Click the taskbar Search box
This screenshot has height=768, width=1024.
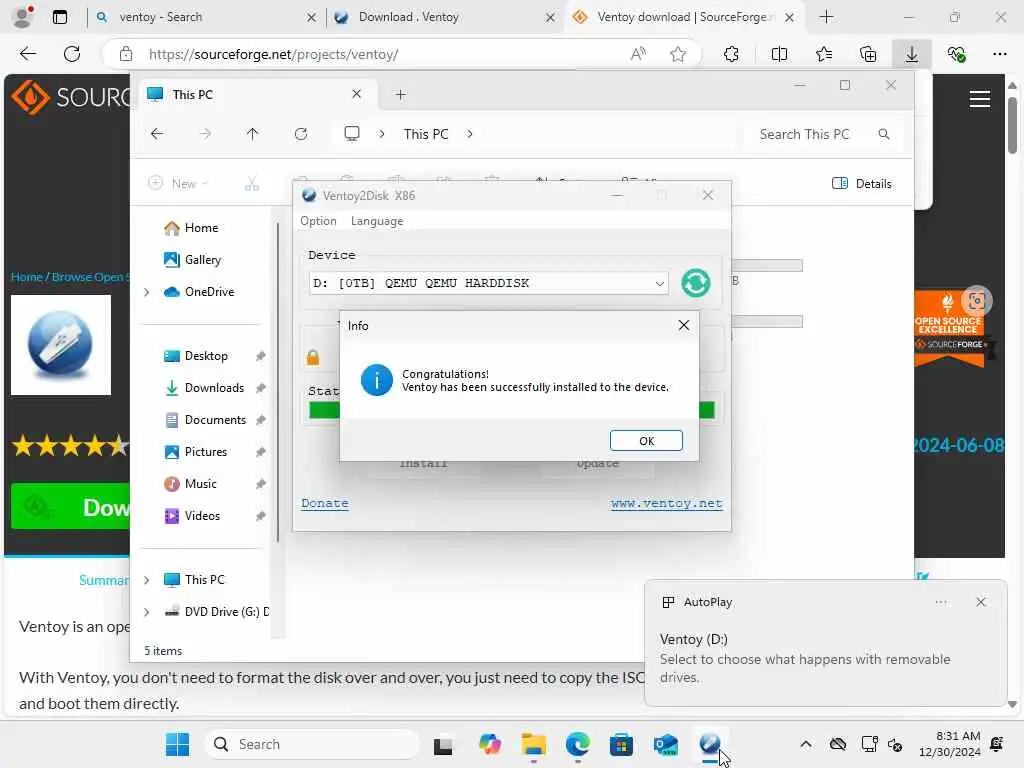(312, 744)
